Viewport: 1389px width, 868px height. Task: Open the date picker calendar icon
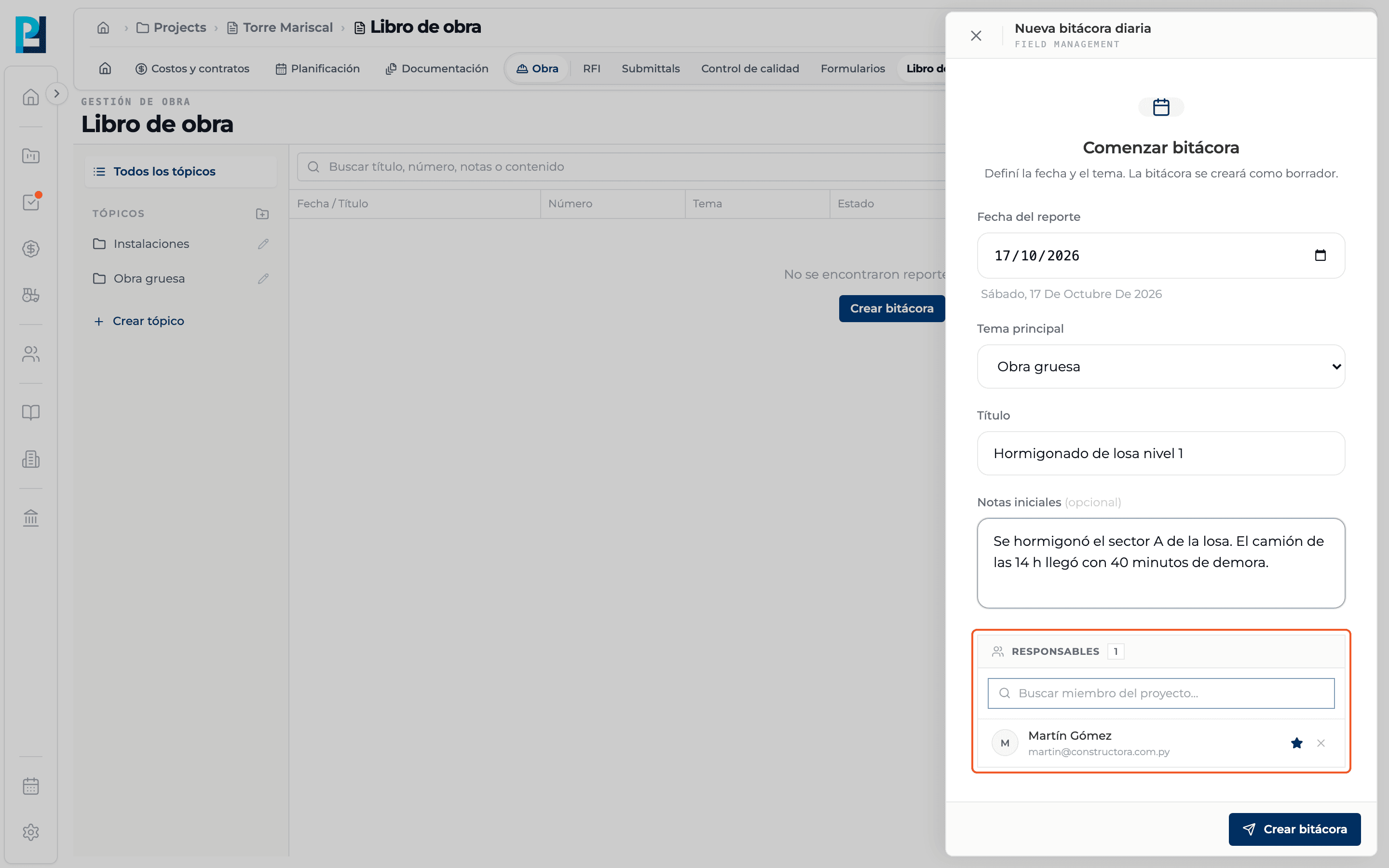[1320, 256]
